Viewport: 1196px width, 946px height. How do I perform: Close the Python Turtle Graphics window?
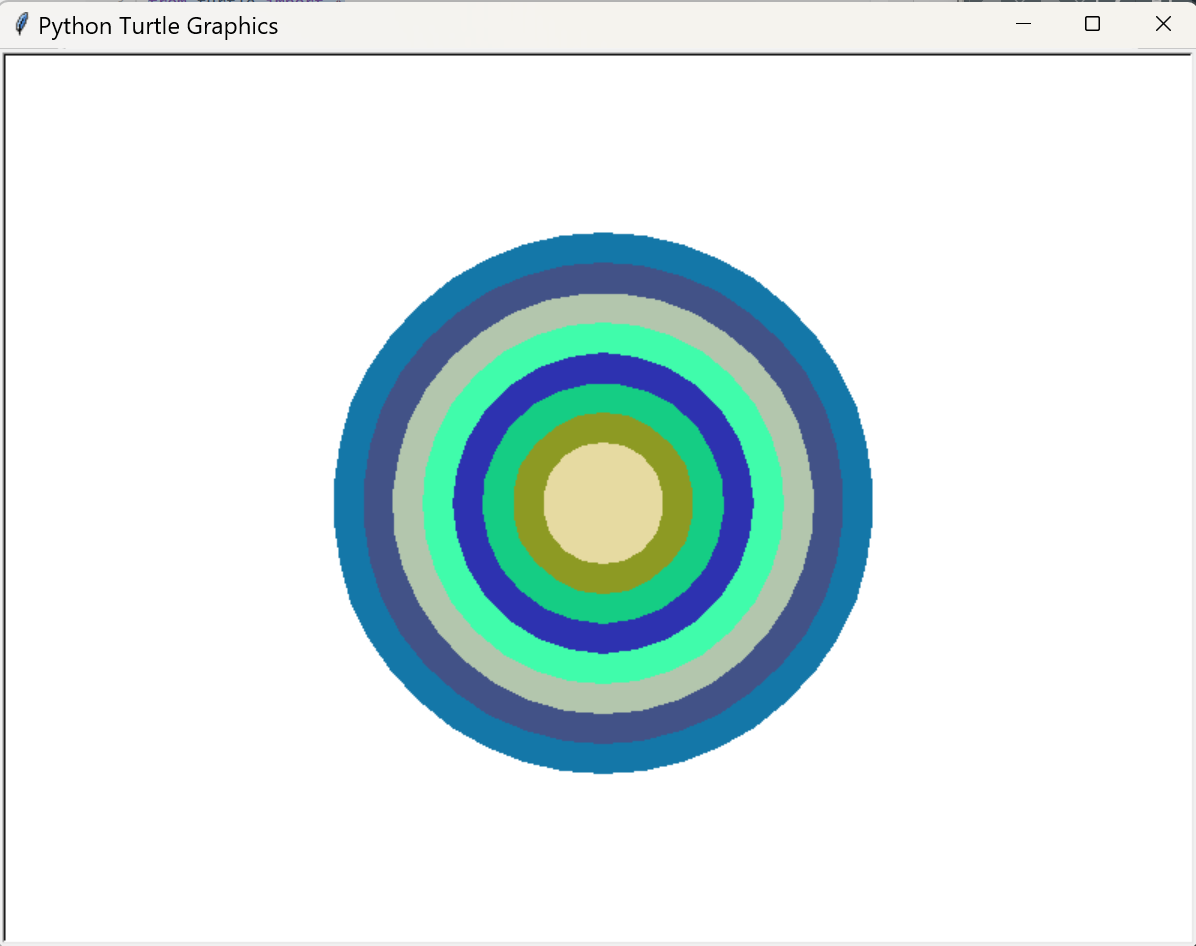click(1162, 24)
